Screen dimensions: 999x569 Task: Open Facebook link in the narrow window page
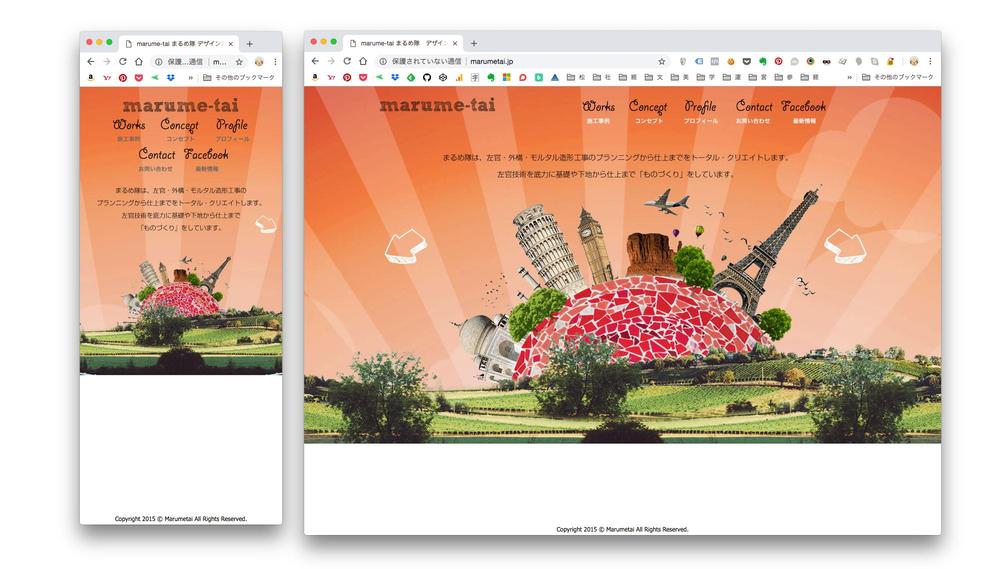[206, 159]
